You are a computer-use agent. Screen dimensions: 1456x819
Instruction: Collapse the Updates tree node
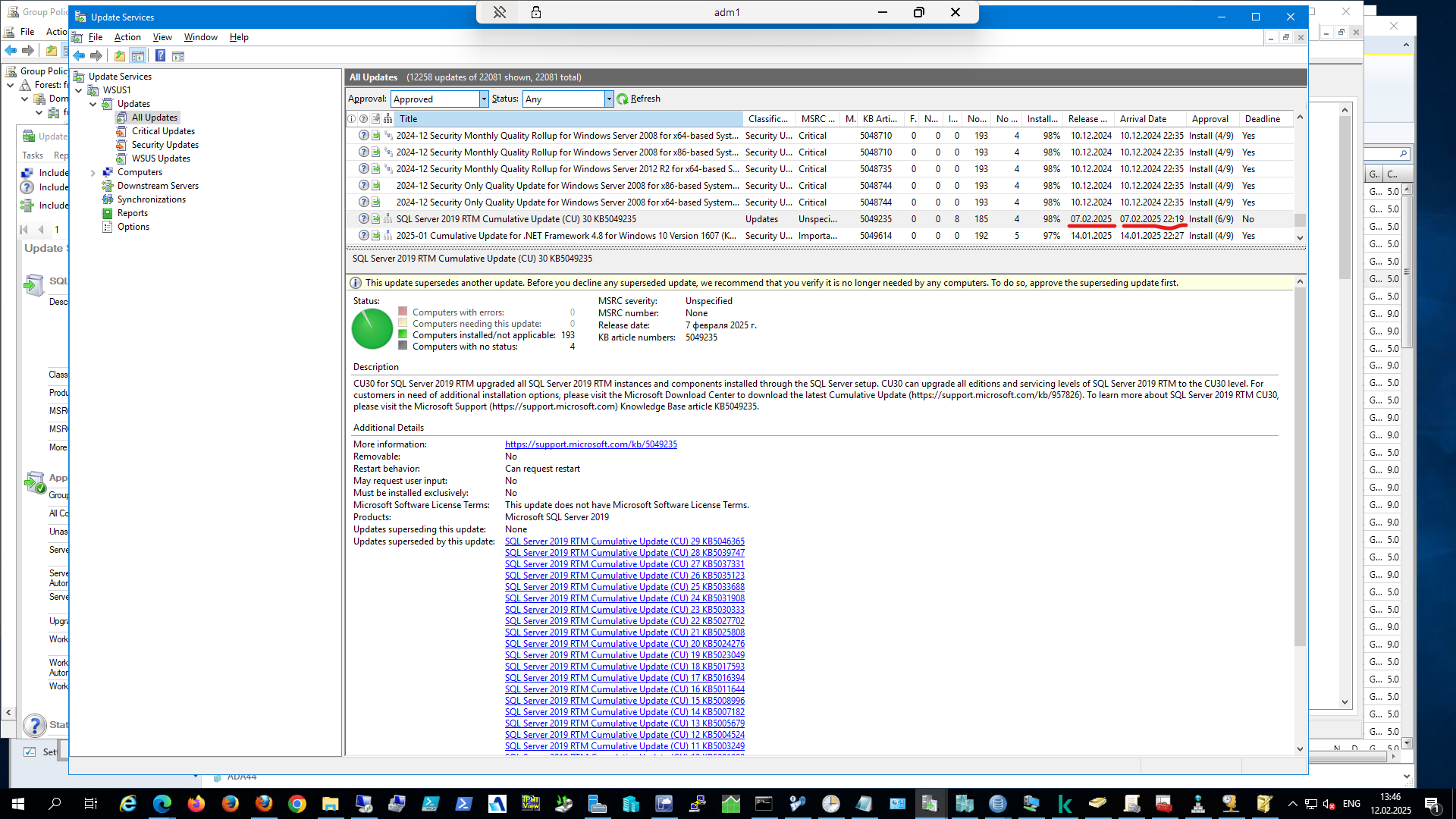[93, 104]
